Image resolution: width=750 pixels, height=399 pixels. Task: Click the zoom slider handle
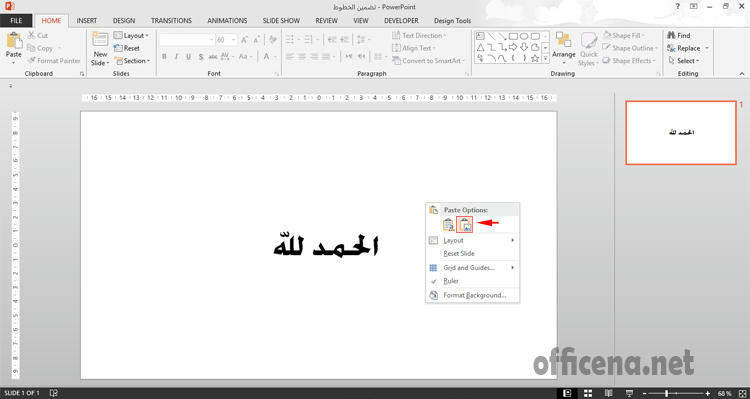666,393
